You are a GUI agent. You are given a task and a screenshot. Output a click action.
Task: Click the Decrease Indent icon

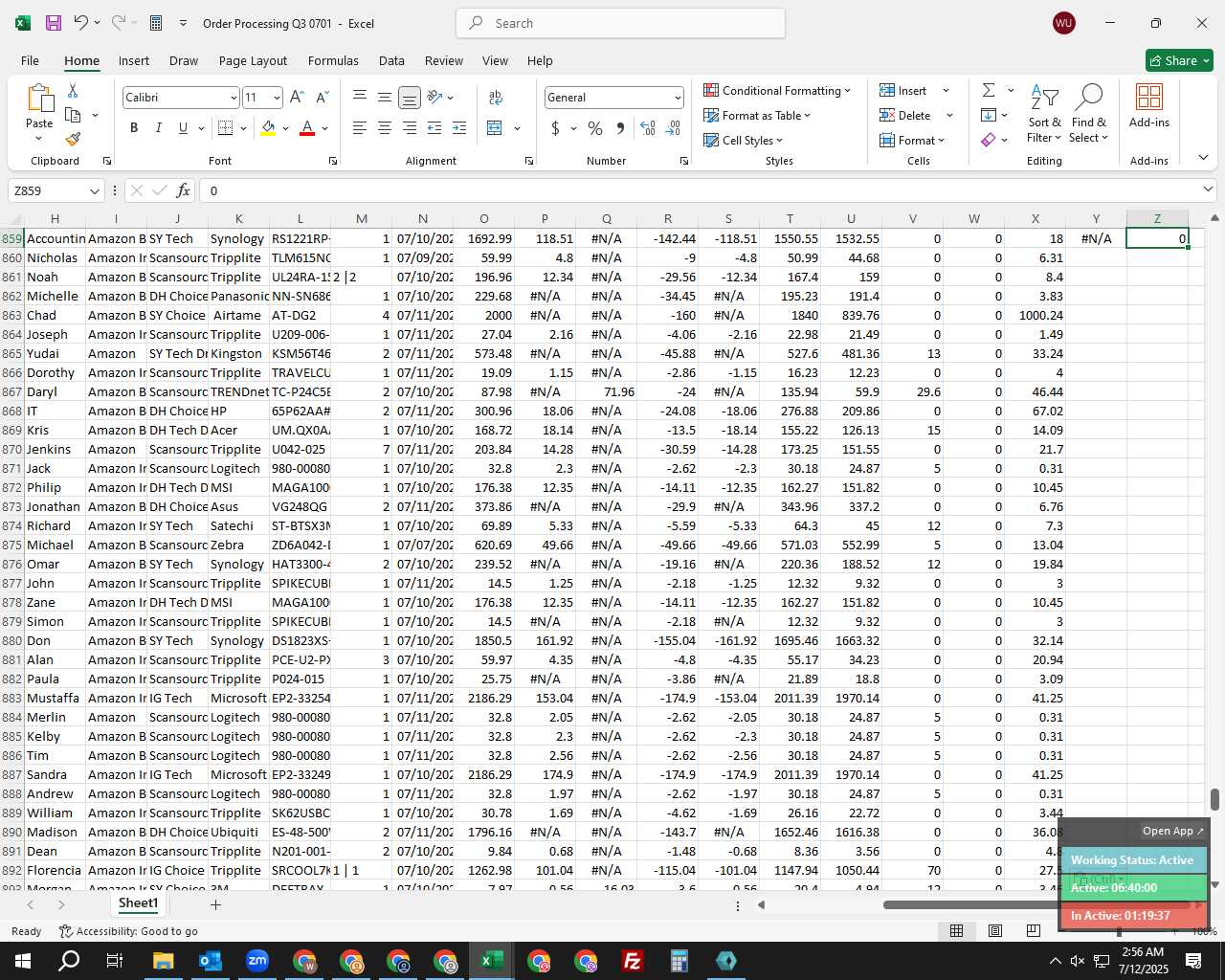pyautogui.click(x=434, y=128)
